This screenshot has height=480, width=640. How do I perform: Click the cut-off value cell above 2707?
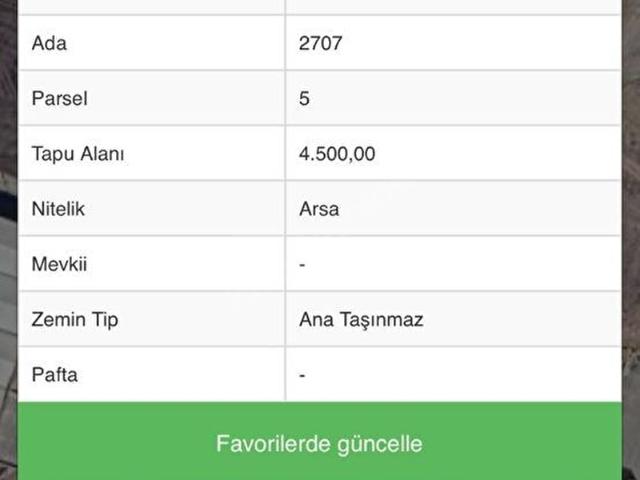452,6
